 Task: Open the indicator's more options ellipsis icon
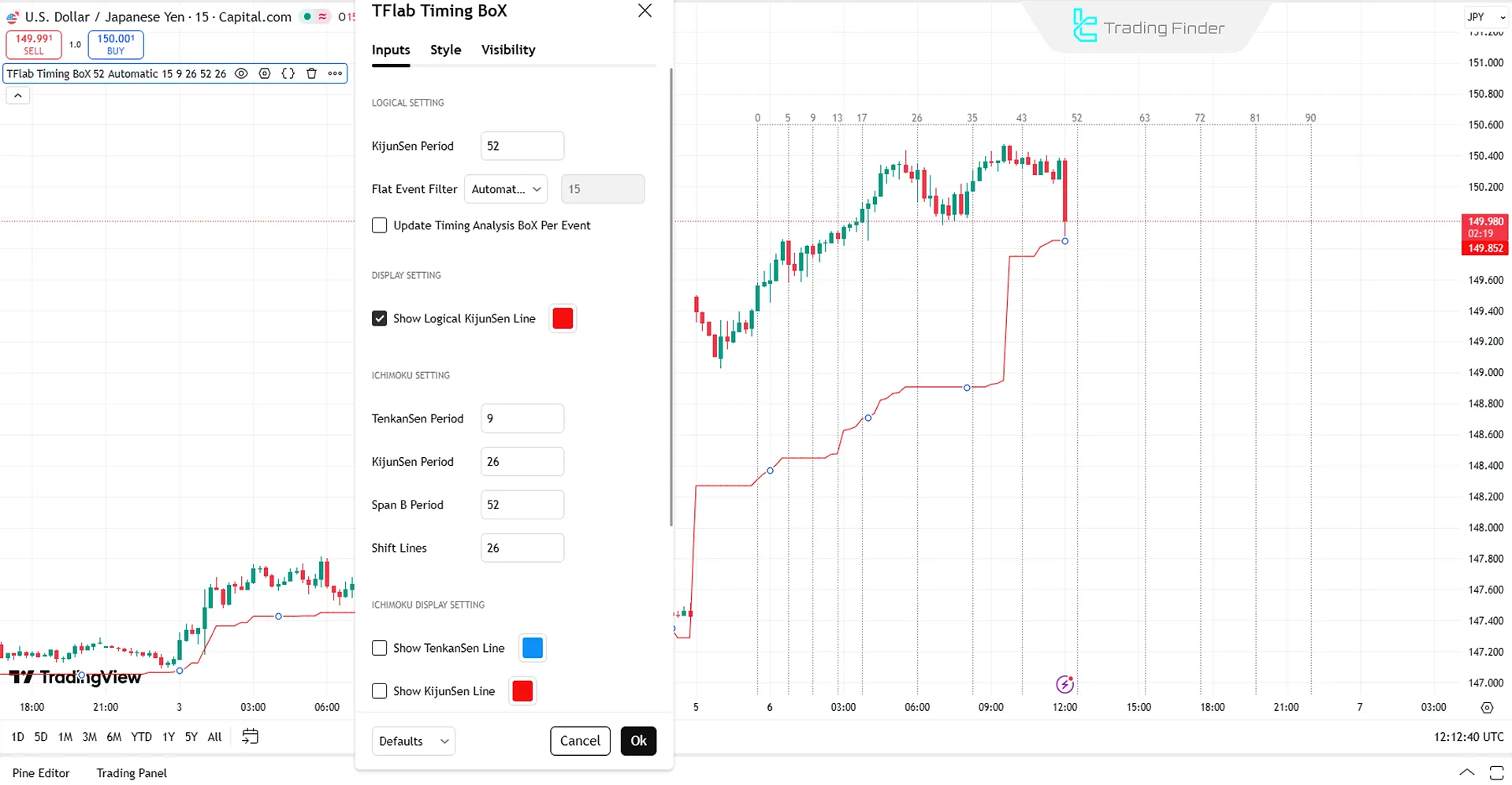[x=334, y=73]
